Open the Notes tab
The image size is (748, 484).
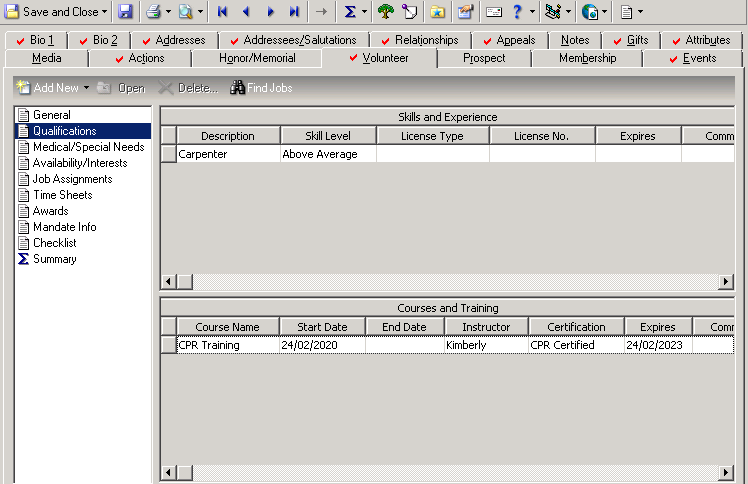[x=575, y=40]
